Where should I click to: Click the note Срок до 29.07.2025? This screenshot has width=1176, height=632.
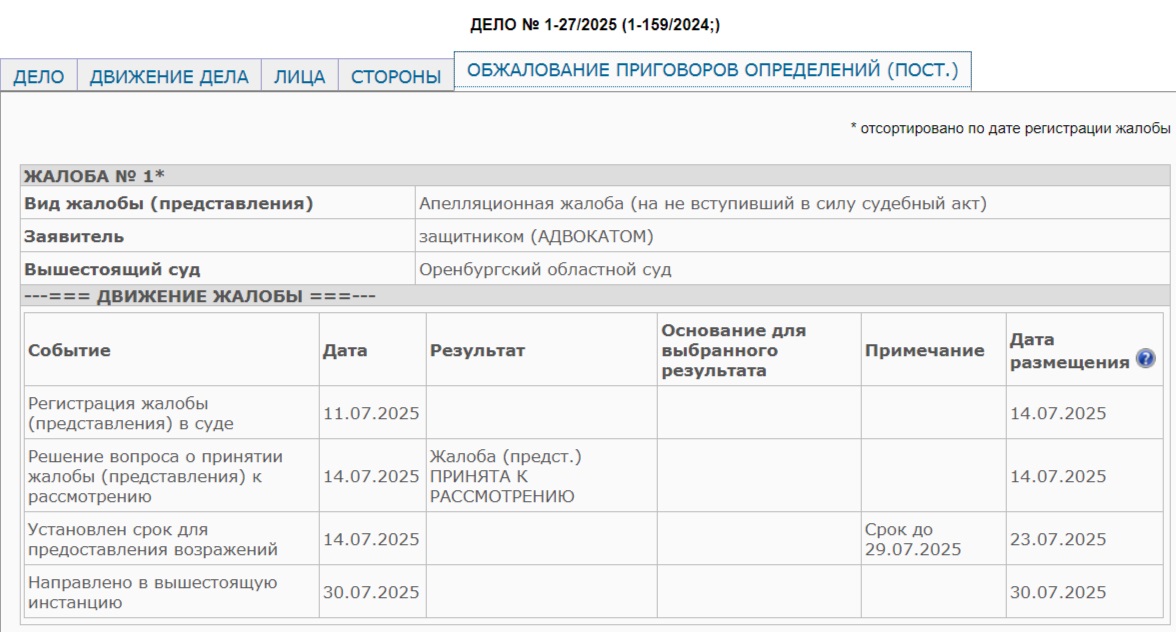pos(912,539)
